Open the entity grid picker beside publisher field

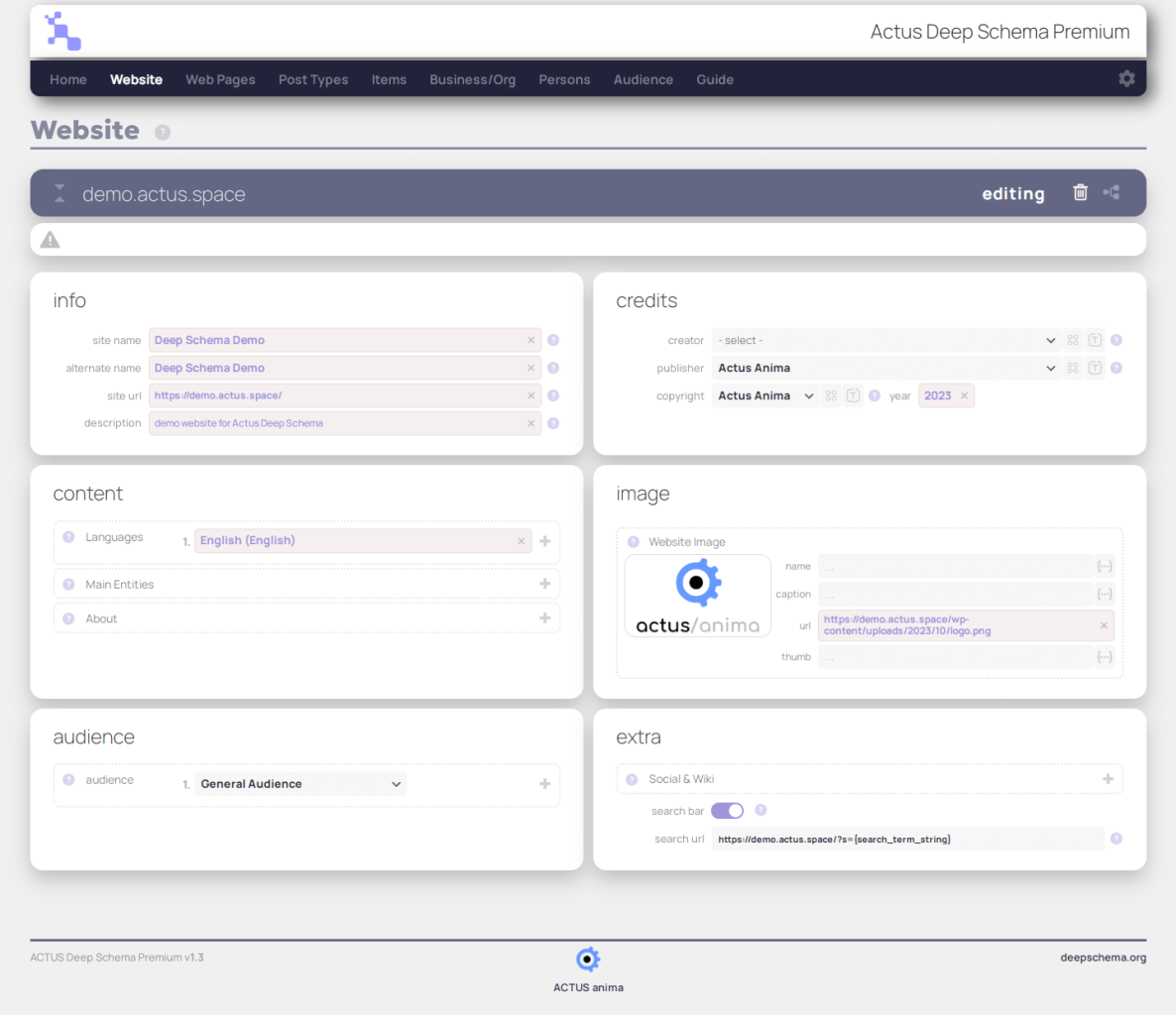pos(1073,367)
